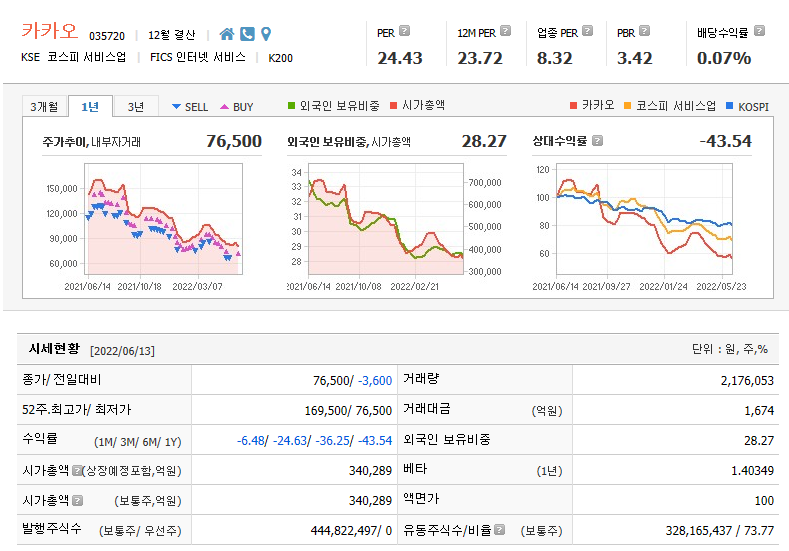Open help icon beside 시가총액 보통주

(x=77, y=501)
